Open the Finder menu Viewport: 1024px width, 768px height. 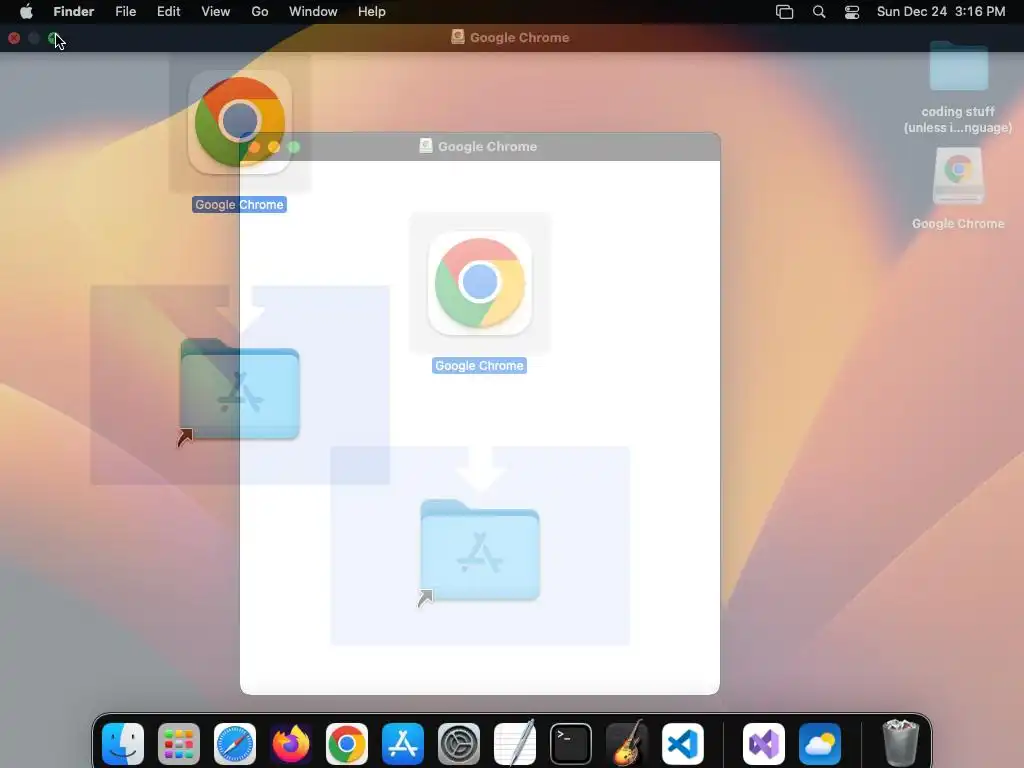tap(74, 11)
